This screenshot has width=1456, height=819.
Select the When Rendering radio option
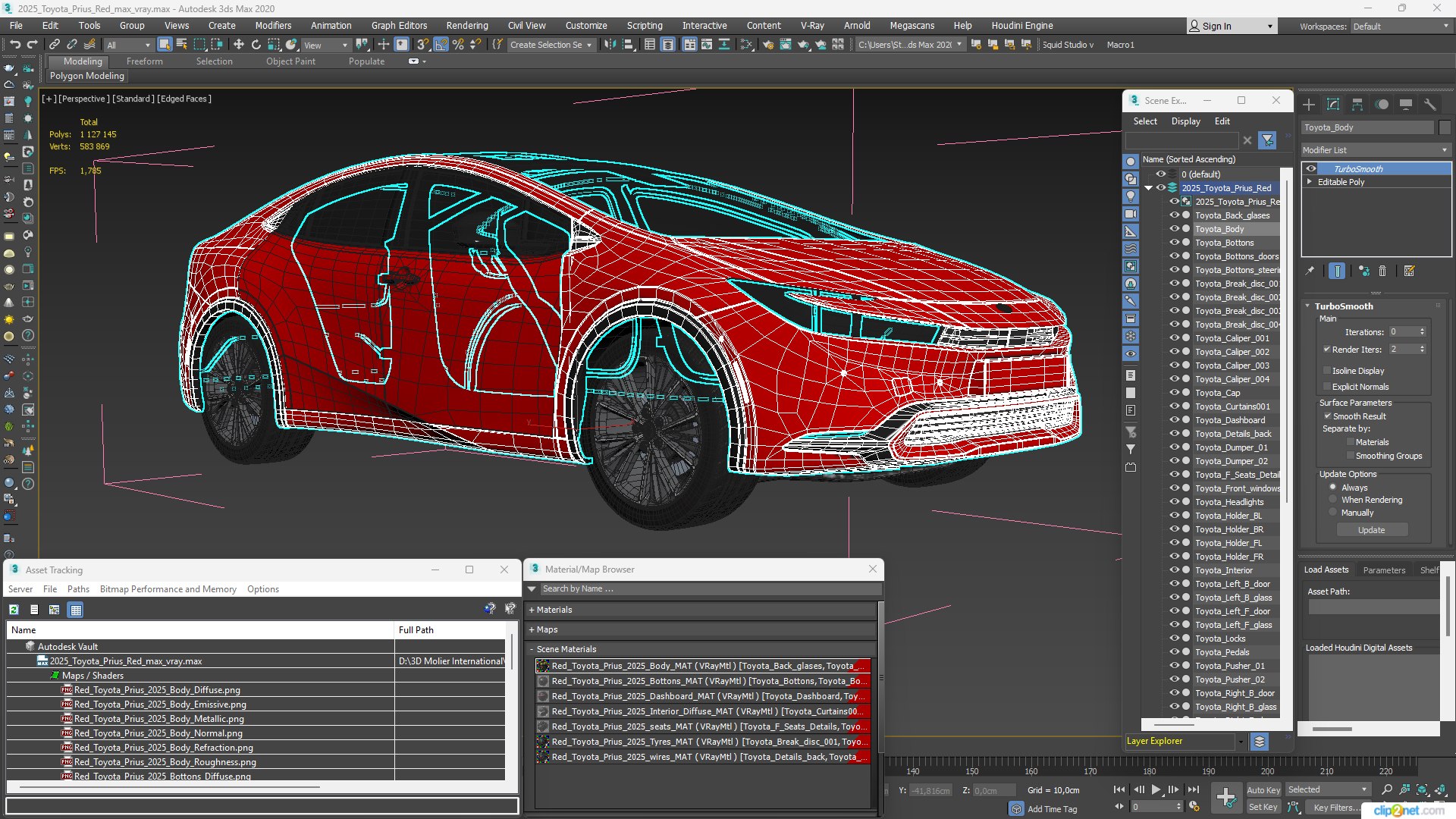[x=1333, y=500]
